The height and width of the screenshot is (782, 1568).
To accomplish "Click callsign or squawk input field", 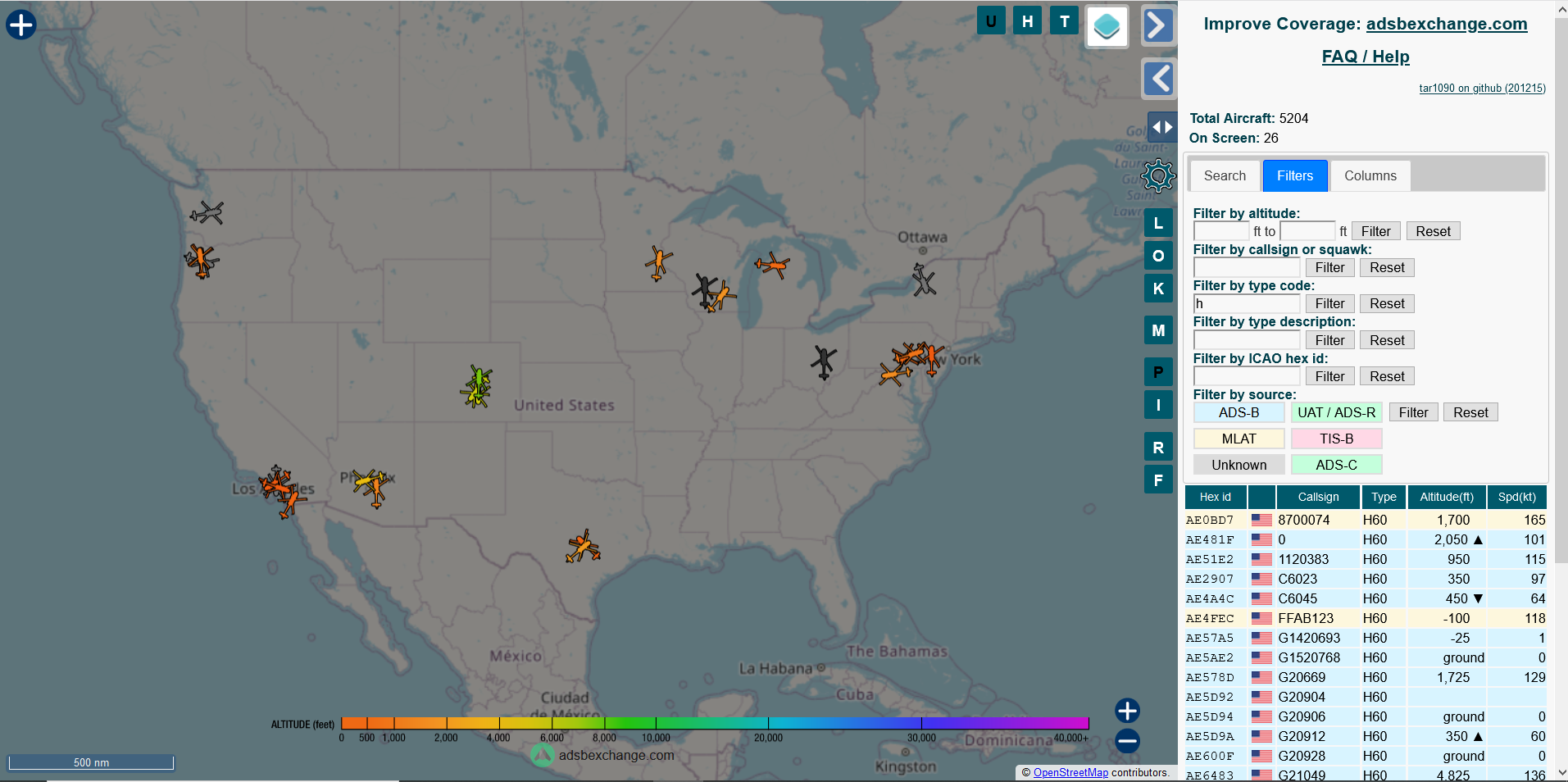I will (x=1247, y=267).
